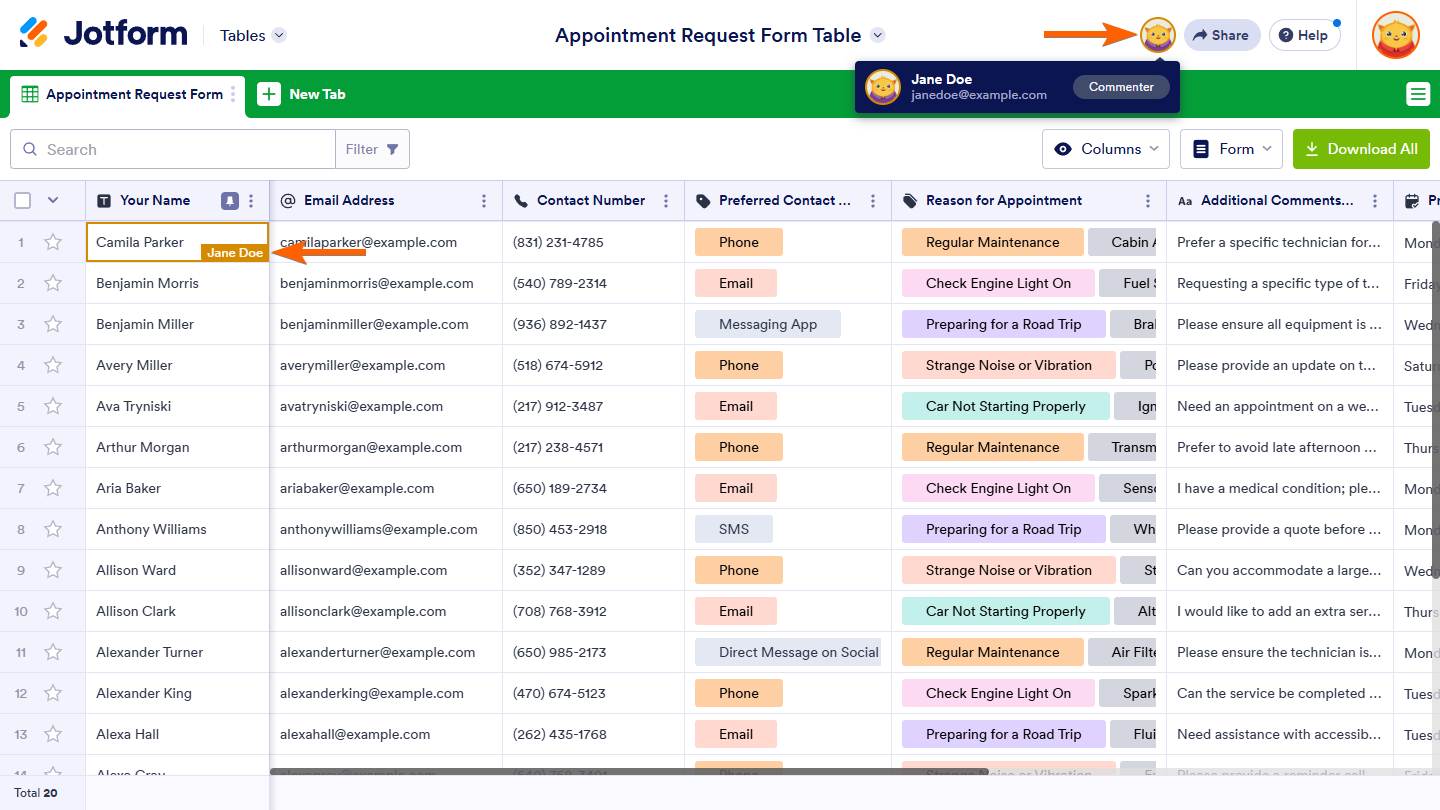Toggle the select-all rows checkbox
This screenshot has width=1440, height=810.
(23, 201)
